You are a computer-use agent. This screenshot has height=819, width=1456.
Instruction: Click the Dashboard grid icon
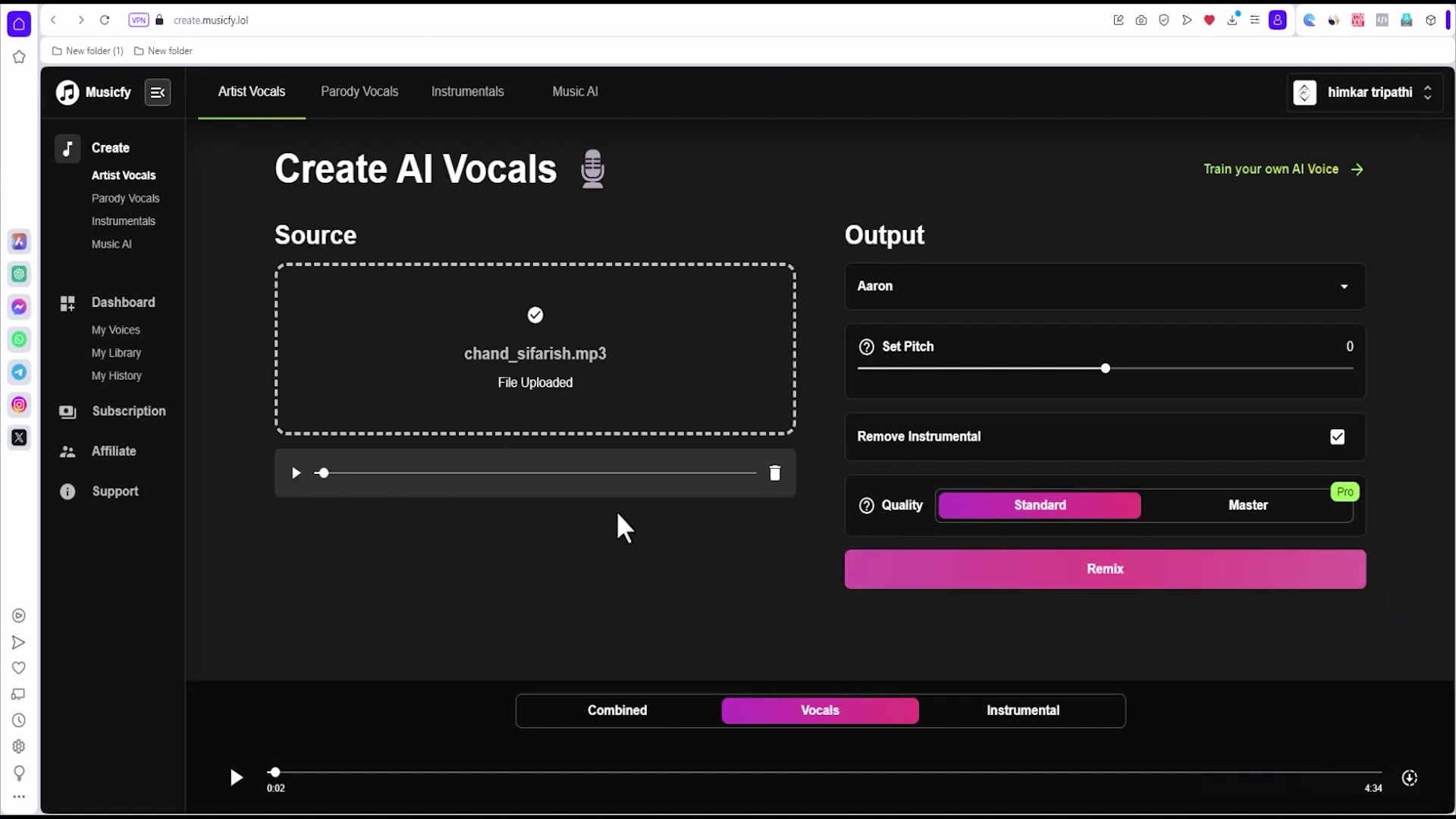click(67, 303)
